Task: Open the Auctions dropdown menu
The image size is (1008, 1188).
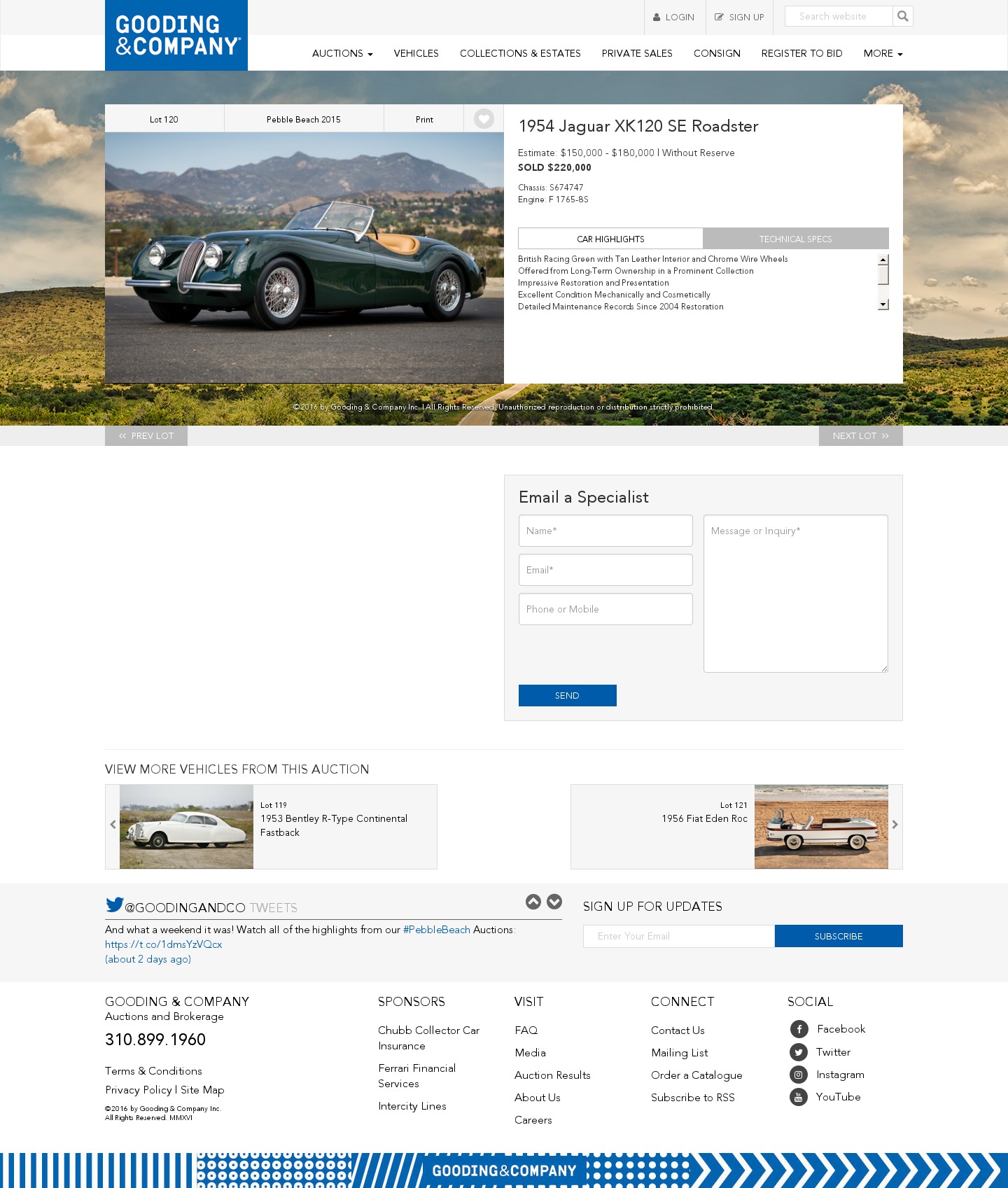Action: pyautogui.click(x=342, y=53)
